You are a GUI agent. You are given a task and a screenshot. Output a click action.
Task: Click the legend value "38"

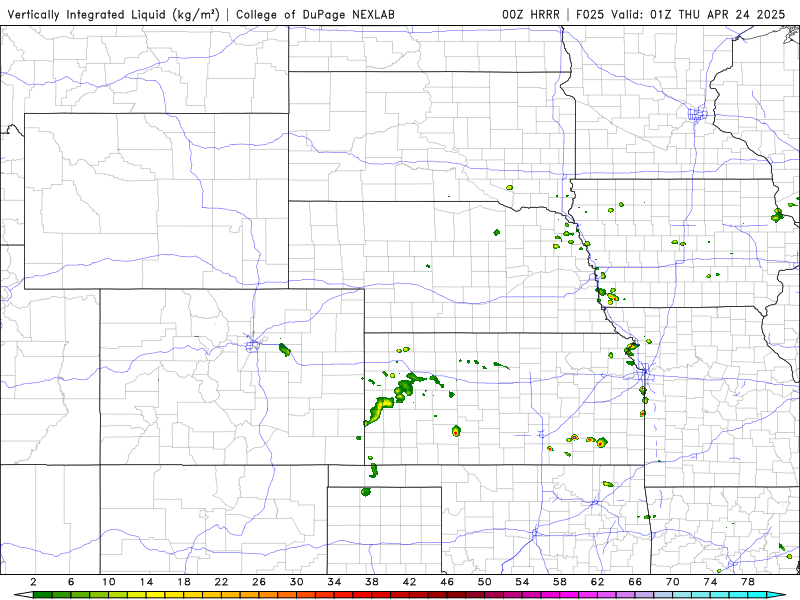(x=372, y=582)
